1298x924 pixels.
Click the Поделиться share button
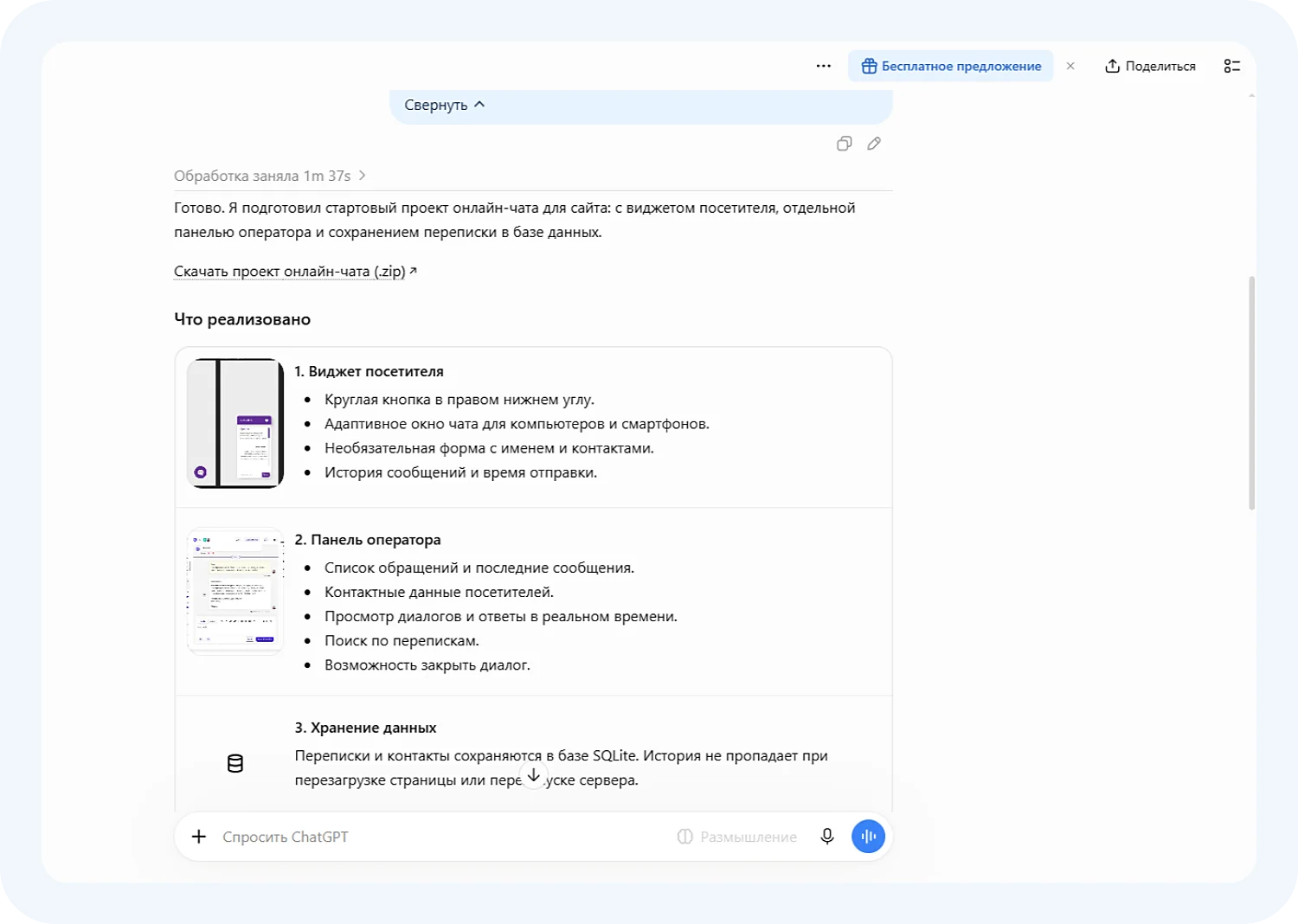(x=1150, y=66)
